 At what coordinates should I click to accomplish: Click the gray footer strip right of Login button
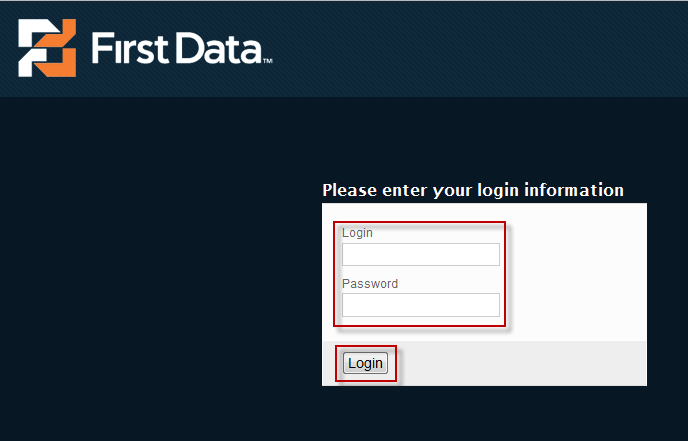point(522,363)
